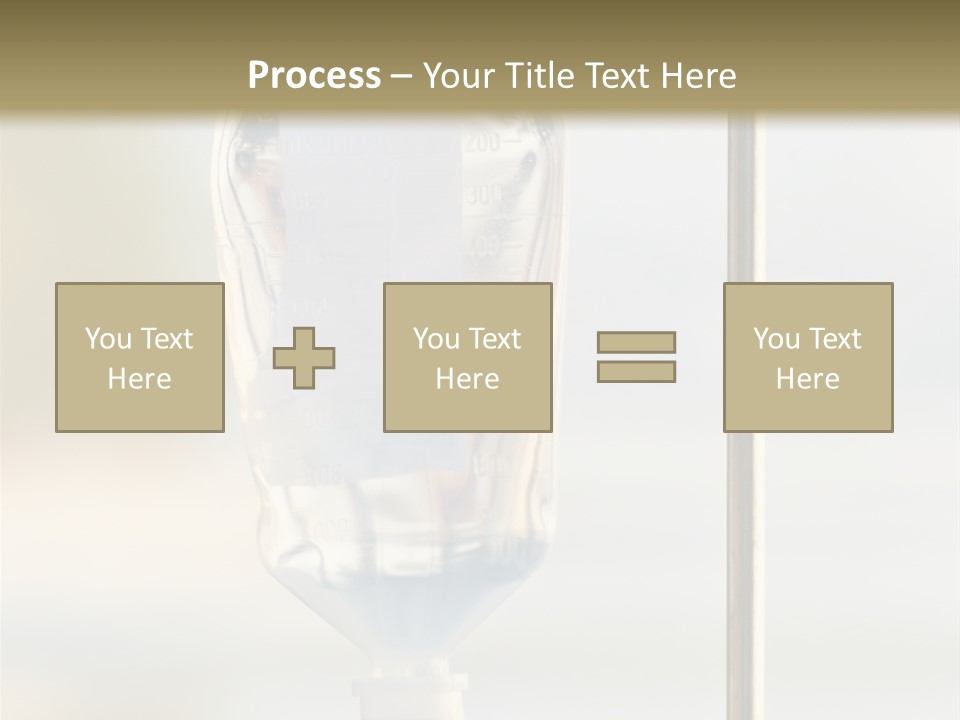Click the upper bar of the equals sign
The image size is (960, 720).
tap(636, 343)
